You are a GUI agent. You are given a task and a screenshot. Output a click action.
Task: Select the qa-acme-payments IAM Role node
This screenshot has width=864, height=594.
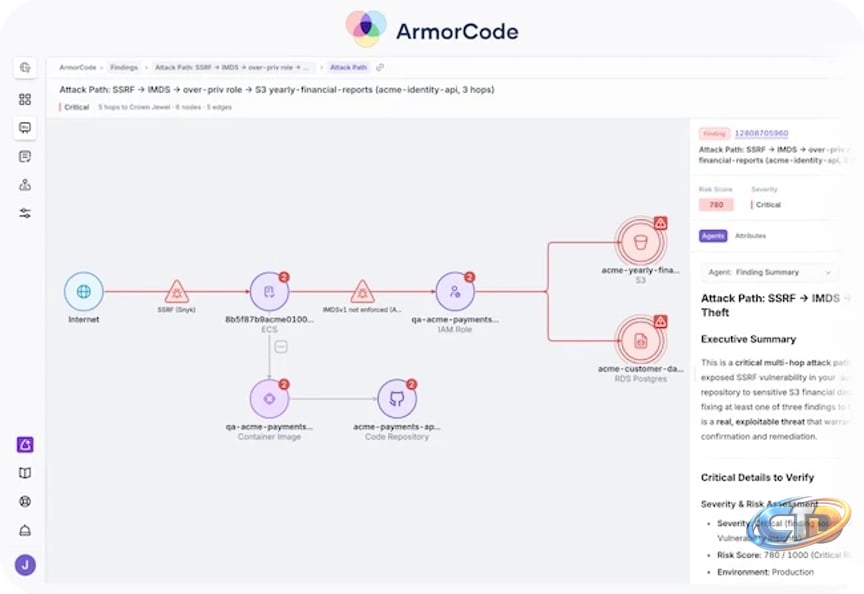click(455, 291)
